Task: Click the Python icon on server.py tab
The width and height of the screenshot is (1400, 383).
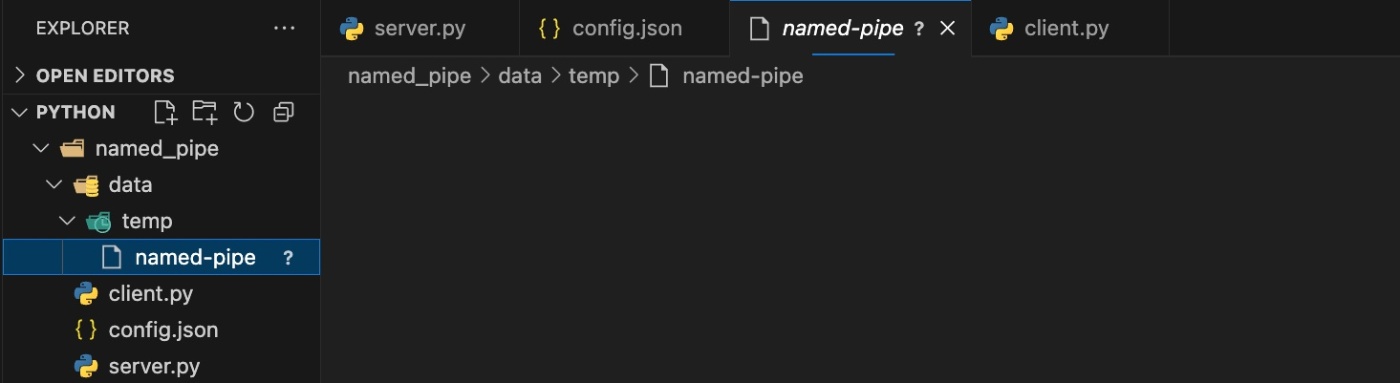Action: 352,28
